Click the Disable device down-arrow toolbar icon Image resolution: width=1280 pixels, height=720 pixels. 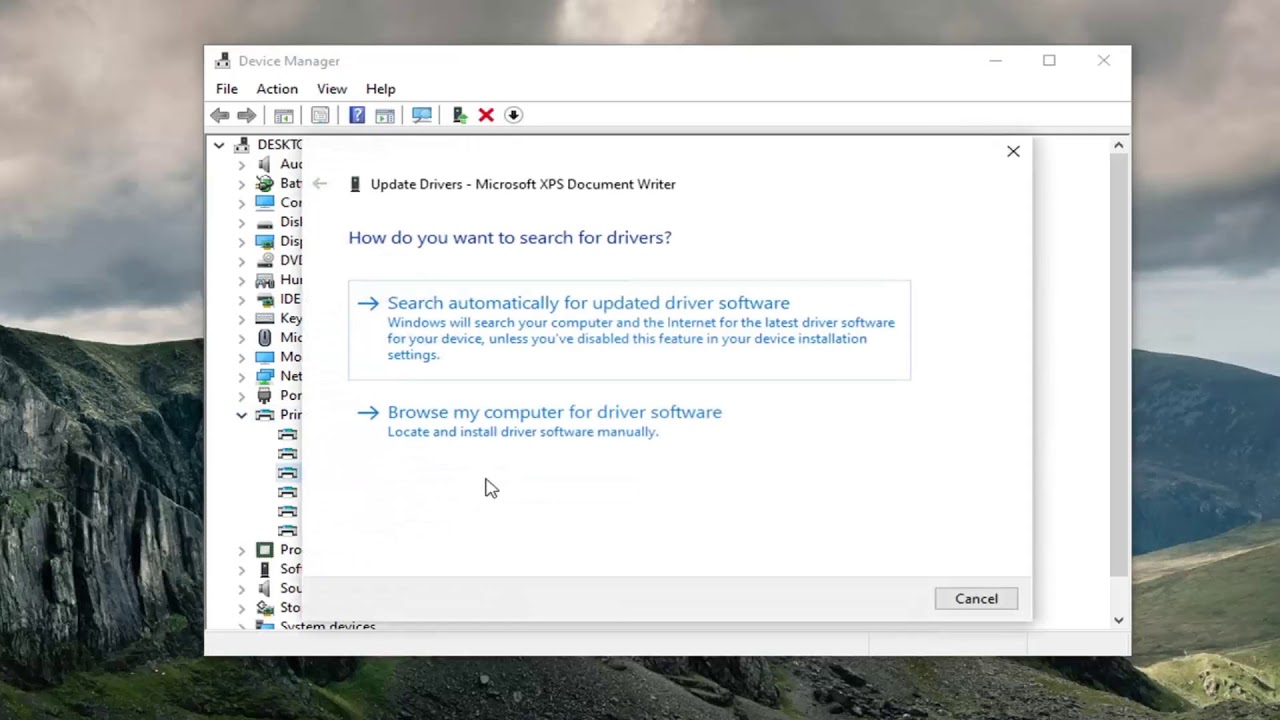pos(513,115)
